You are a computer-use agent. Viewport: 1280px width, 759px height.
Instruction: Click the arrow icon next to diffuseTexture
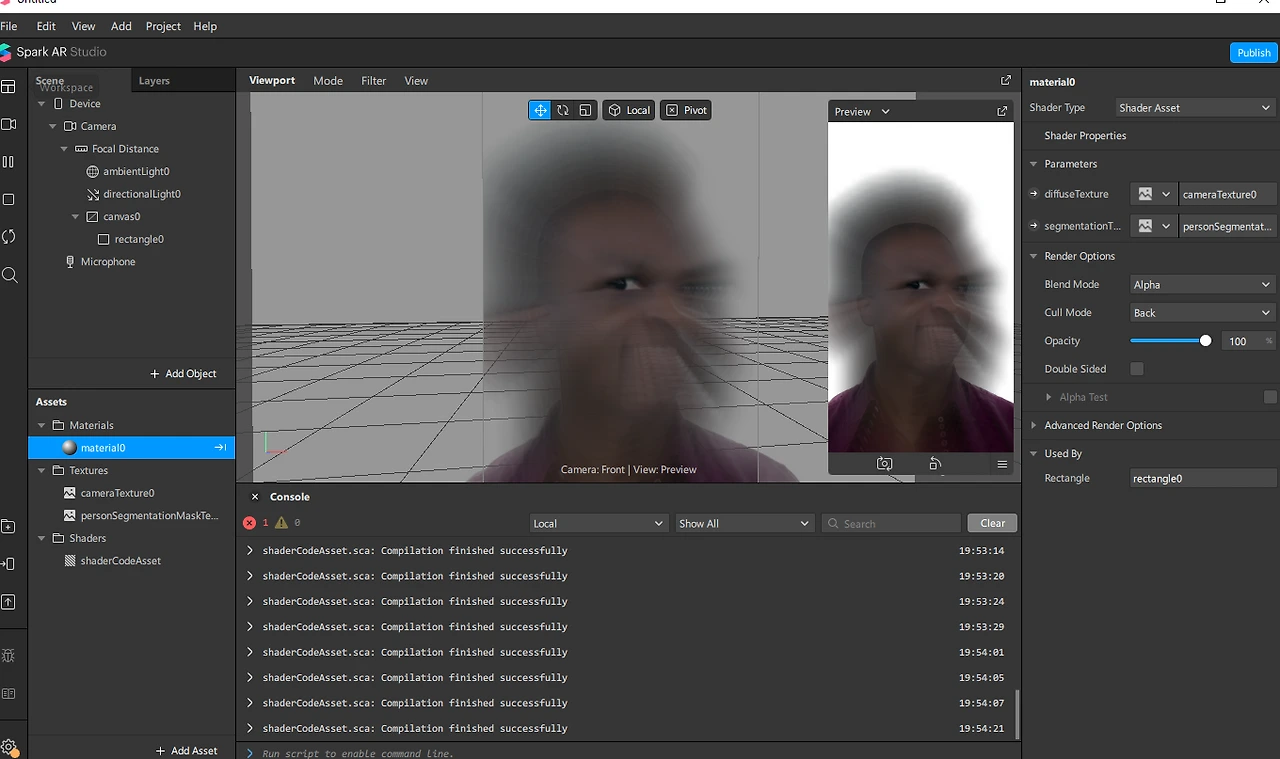[1035, 194]
